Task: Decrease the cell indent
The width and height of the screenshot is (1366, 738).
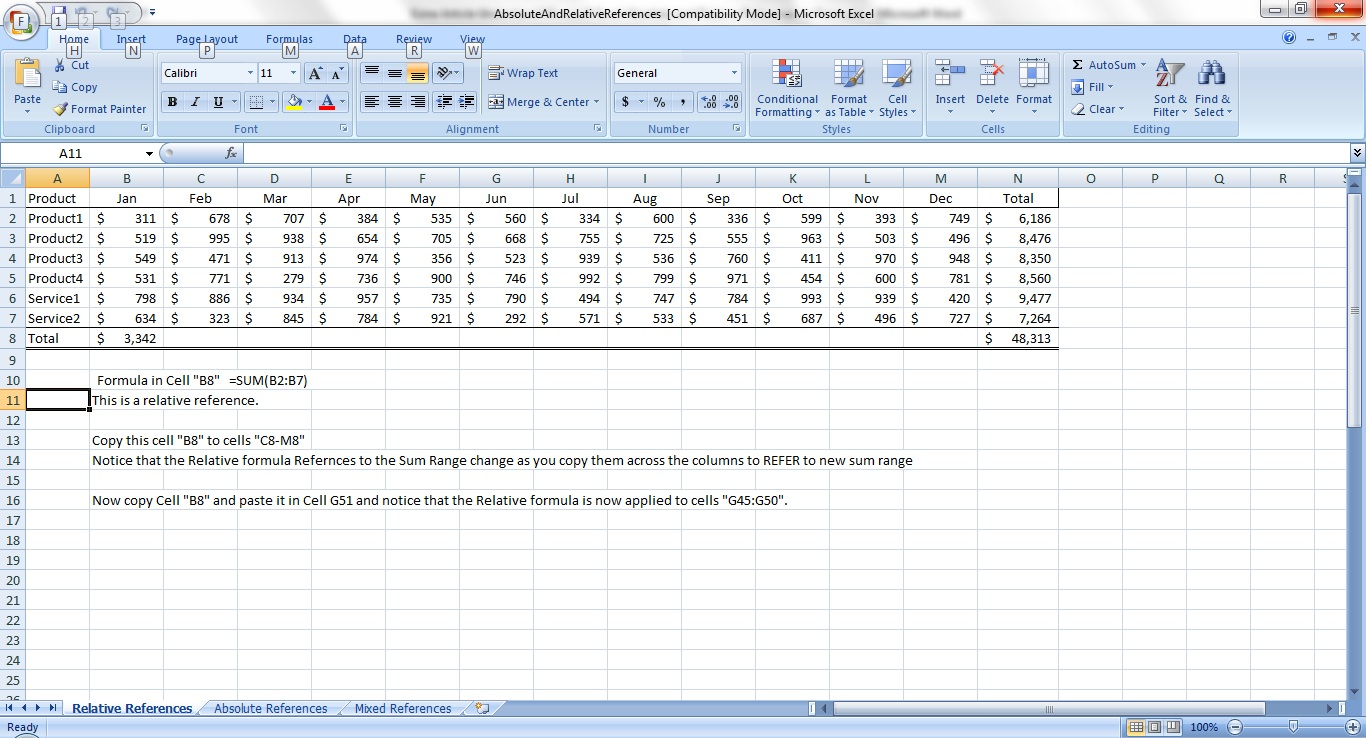Action: tap(444, 102)
